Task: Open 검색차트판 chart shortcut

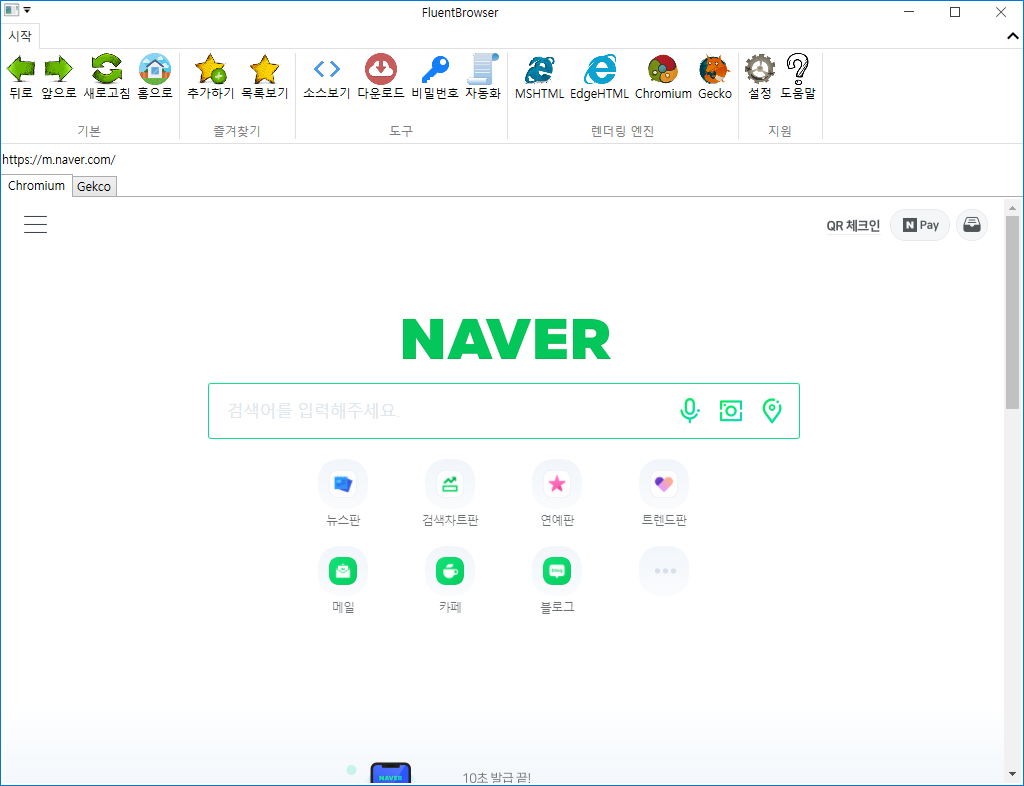Action: (450, 493)
